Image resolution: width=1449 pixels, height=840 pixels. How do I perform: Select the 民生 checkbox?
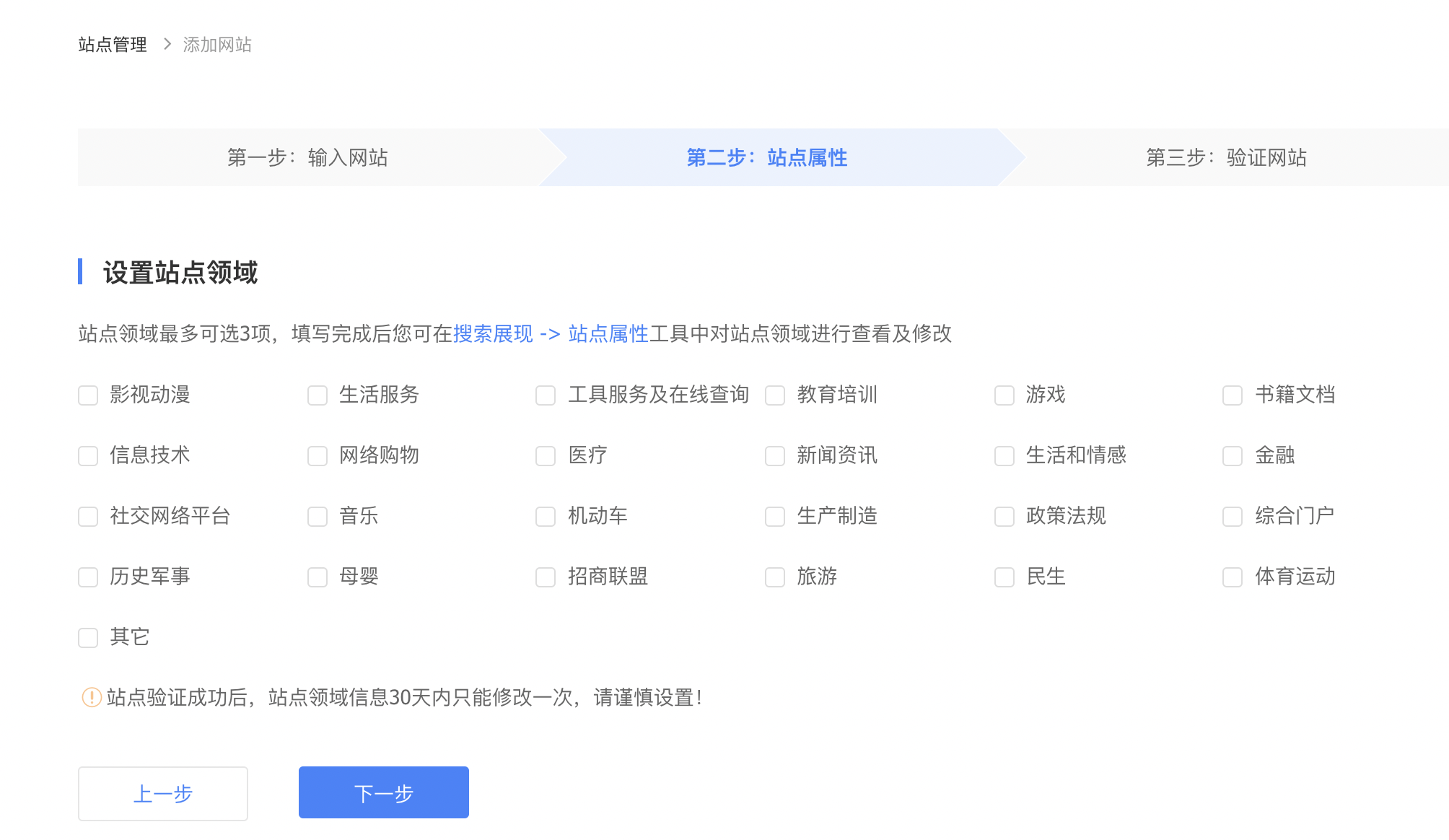1004,577
